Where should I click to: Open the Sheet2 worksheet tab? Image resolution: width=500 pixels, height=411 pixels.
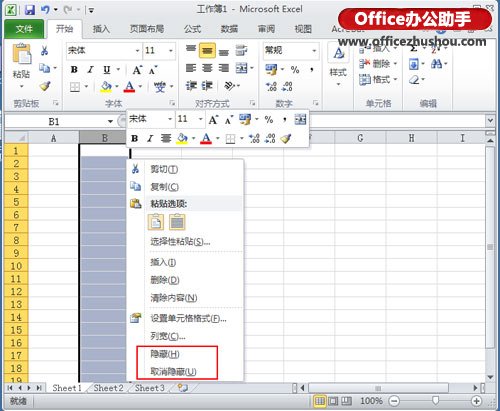(108, 388)
